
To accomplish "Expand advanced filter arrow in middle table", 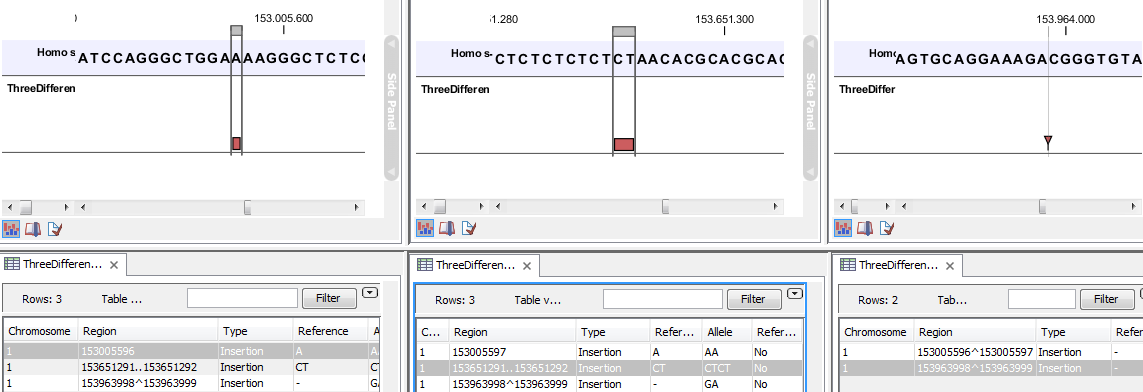I will (795, 294).
